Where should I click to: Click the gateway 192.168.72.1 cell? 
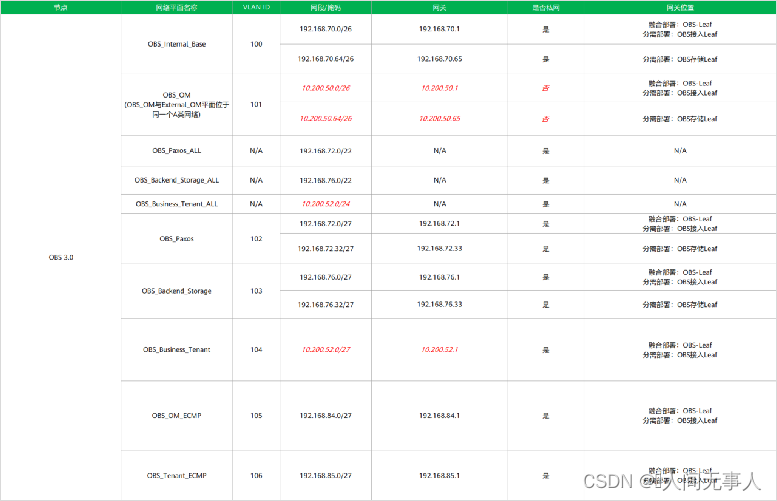440,223
